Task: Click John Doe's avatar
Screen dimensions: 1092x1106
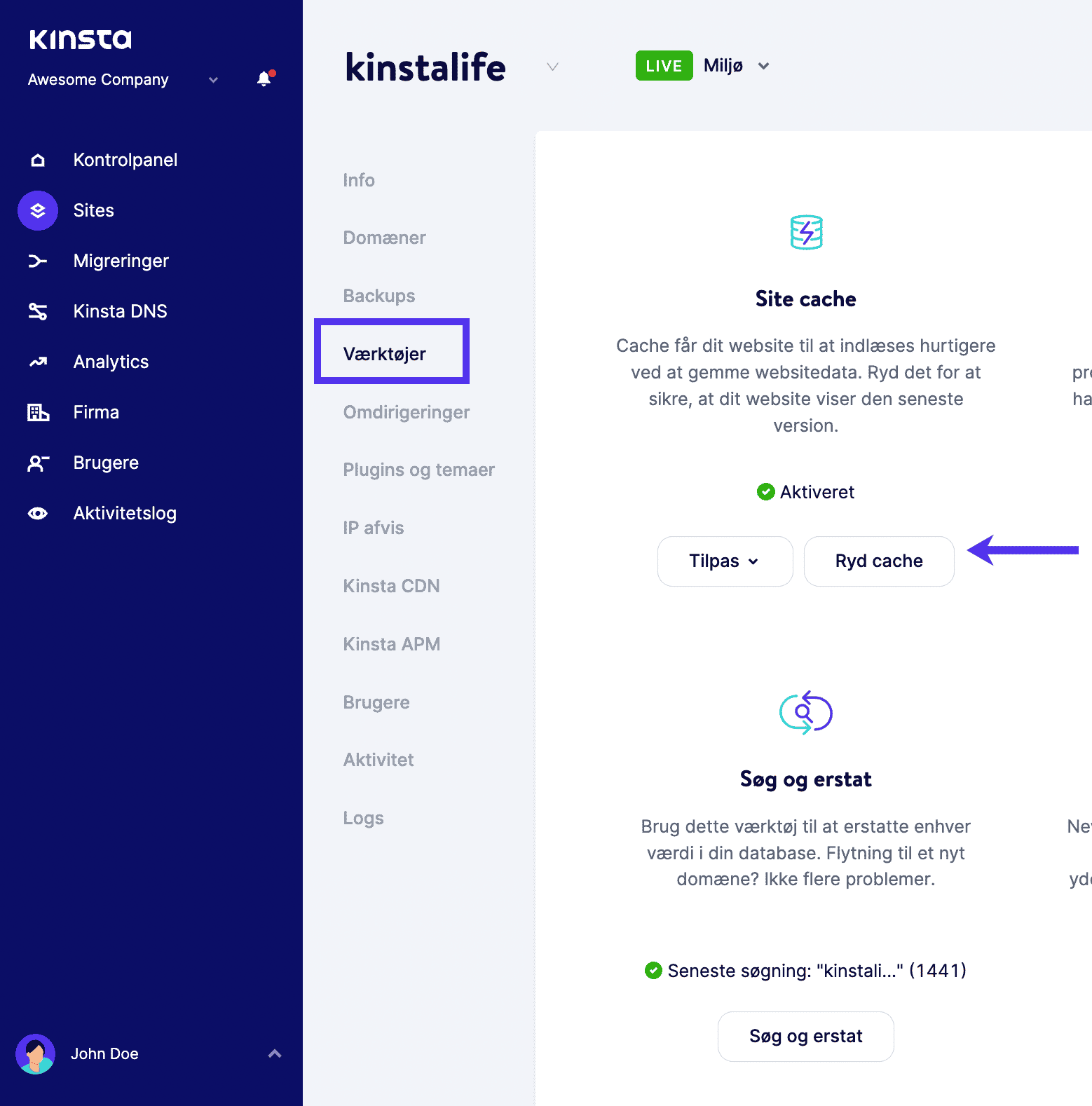Action: click(36, 1053)
